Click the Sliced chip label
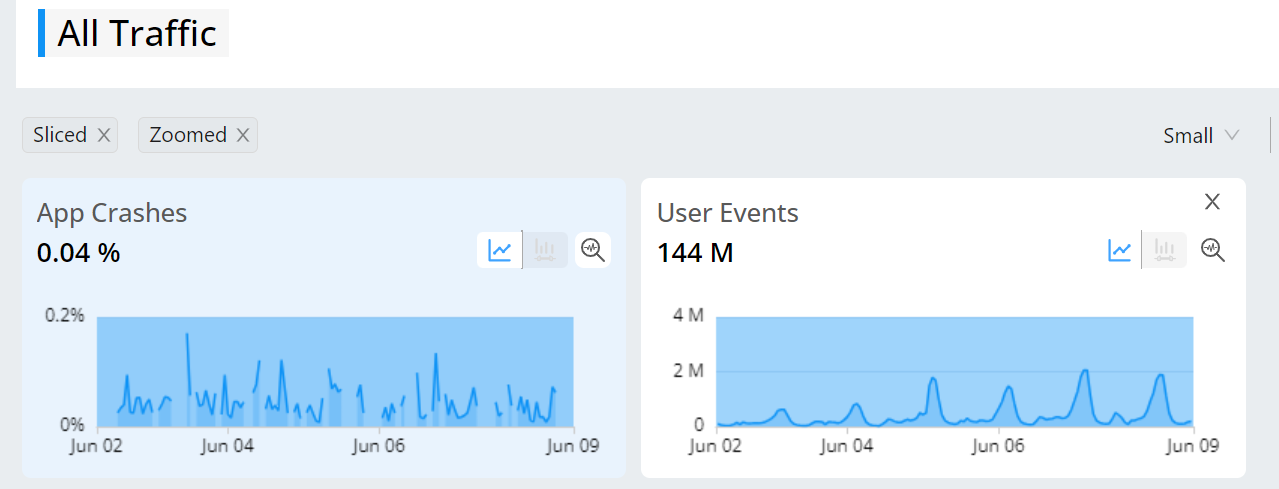This screenshot has height=489, width=1279. tap(60, 135)
